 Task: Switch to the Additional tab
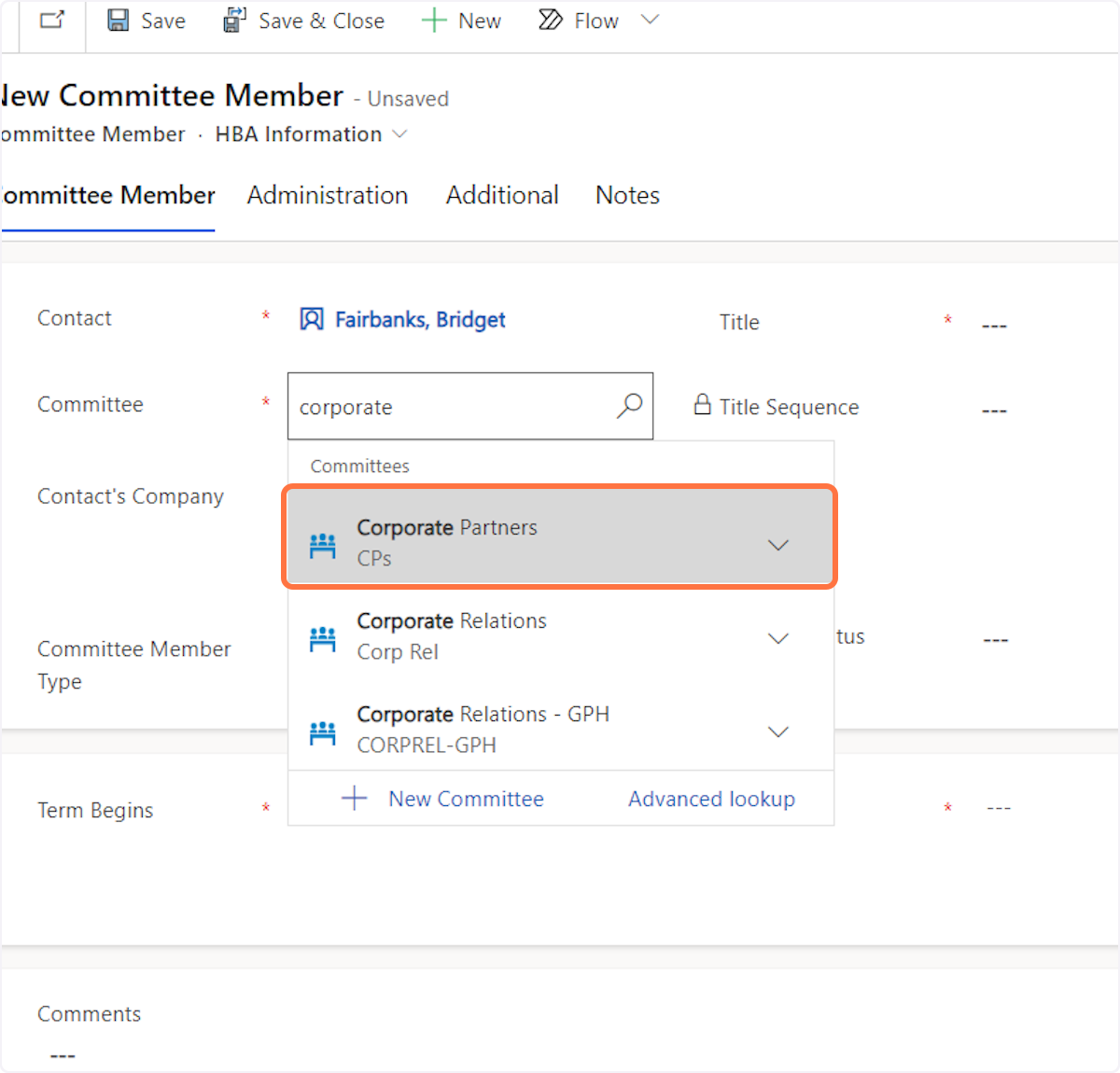click(502, 195)
